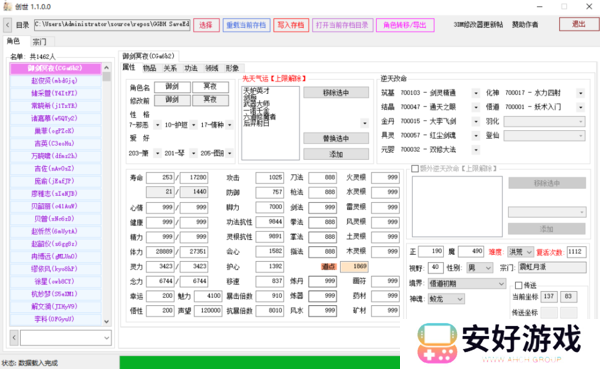Screen dimensions: 600x369
Task: Click the 脚力 field showing 7000
Action: 270,207
